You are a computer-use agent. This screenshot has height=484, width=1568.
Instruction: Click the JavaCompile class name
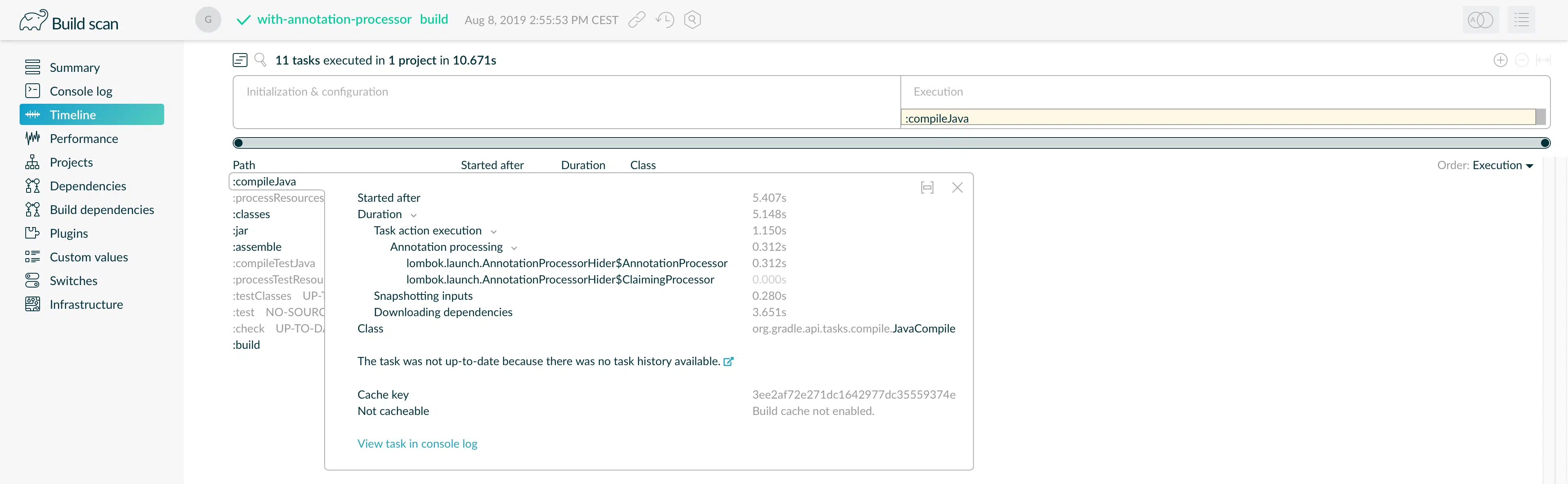[x=923, y=329]
